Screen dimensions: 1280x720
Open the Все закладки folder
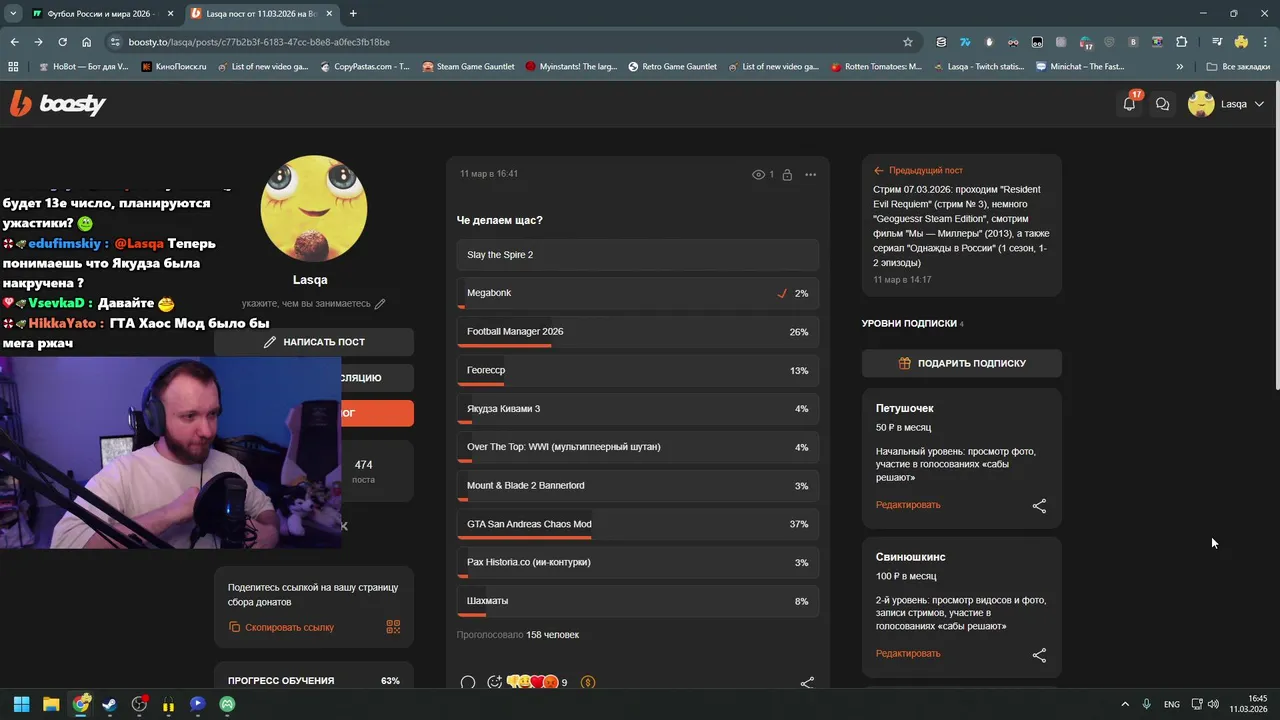point(1238,67)
